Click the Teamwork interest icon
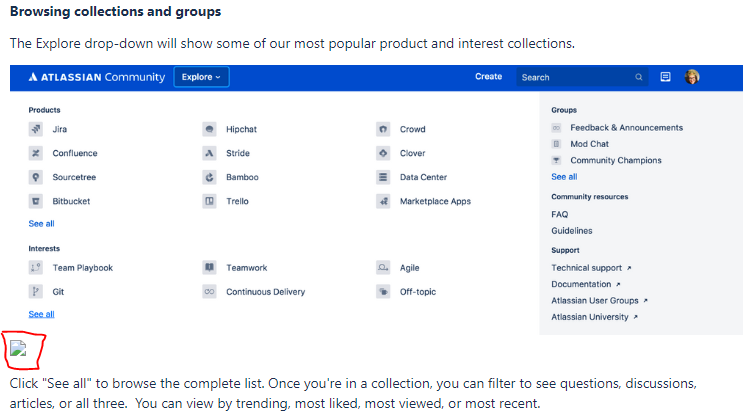 (209, 267)
